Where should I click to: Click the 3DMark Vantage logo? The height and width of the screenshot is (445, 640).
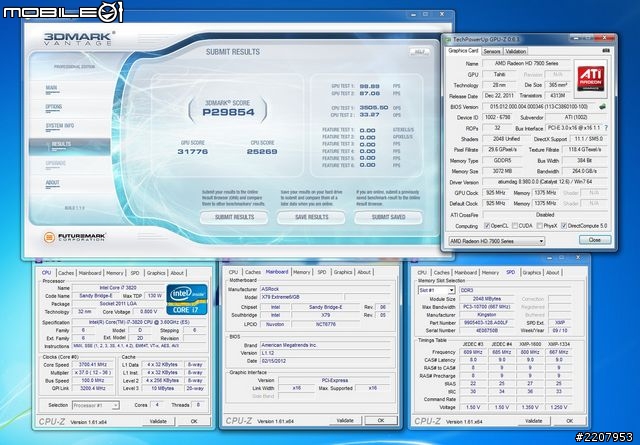[78, 39]
